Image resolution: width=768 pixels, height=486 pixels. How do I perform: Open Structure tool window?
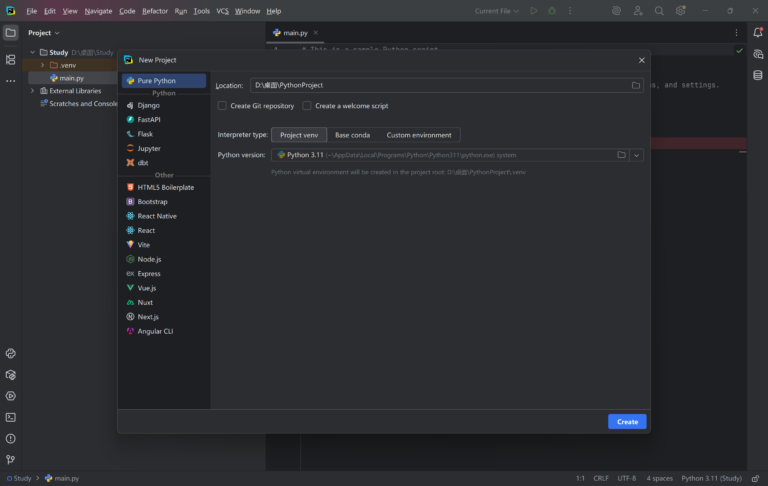click(x=10, y=60)
